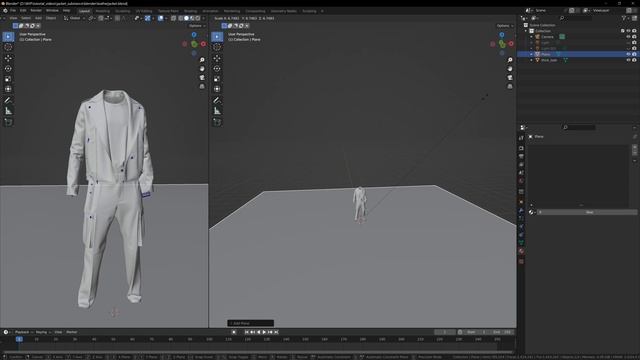Jump to end frame in timeline
Viewport: 640px width, 360px height.
pyautogui.click(x=276, y=332)
